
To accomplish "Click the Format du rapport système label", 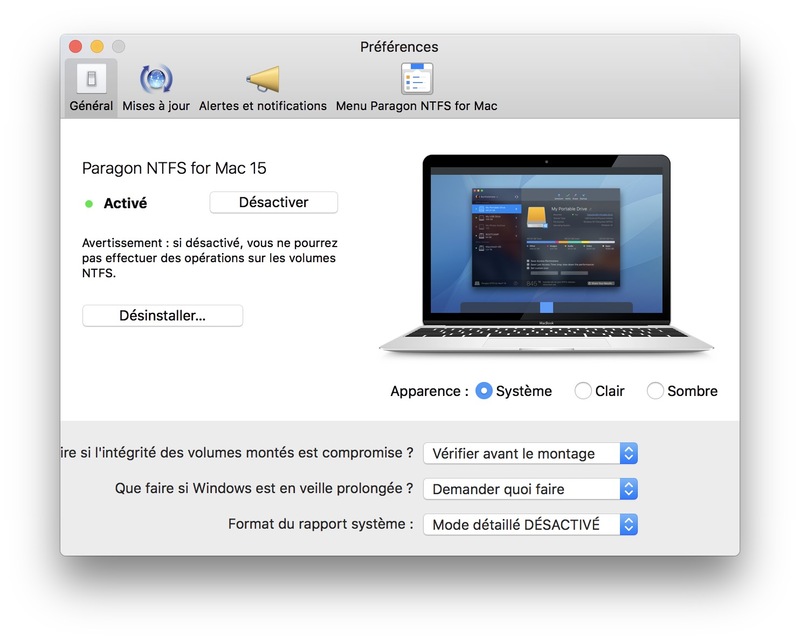I will click(320, 524).
